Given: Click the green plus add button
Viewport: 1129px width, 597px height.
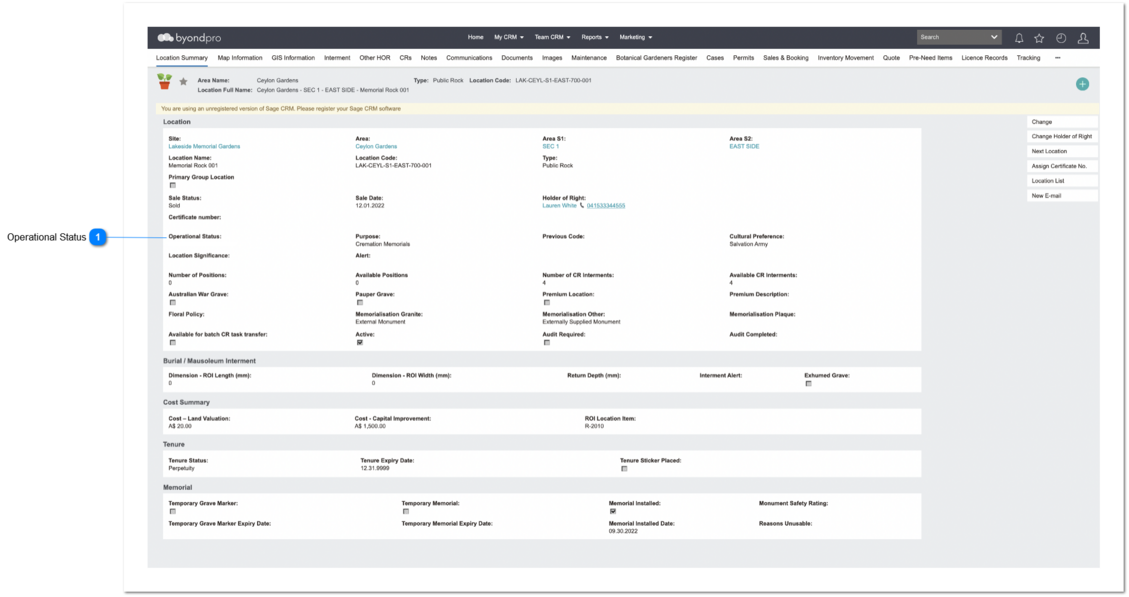Looking at the screenshot, I should 1082,84.
